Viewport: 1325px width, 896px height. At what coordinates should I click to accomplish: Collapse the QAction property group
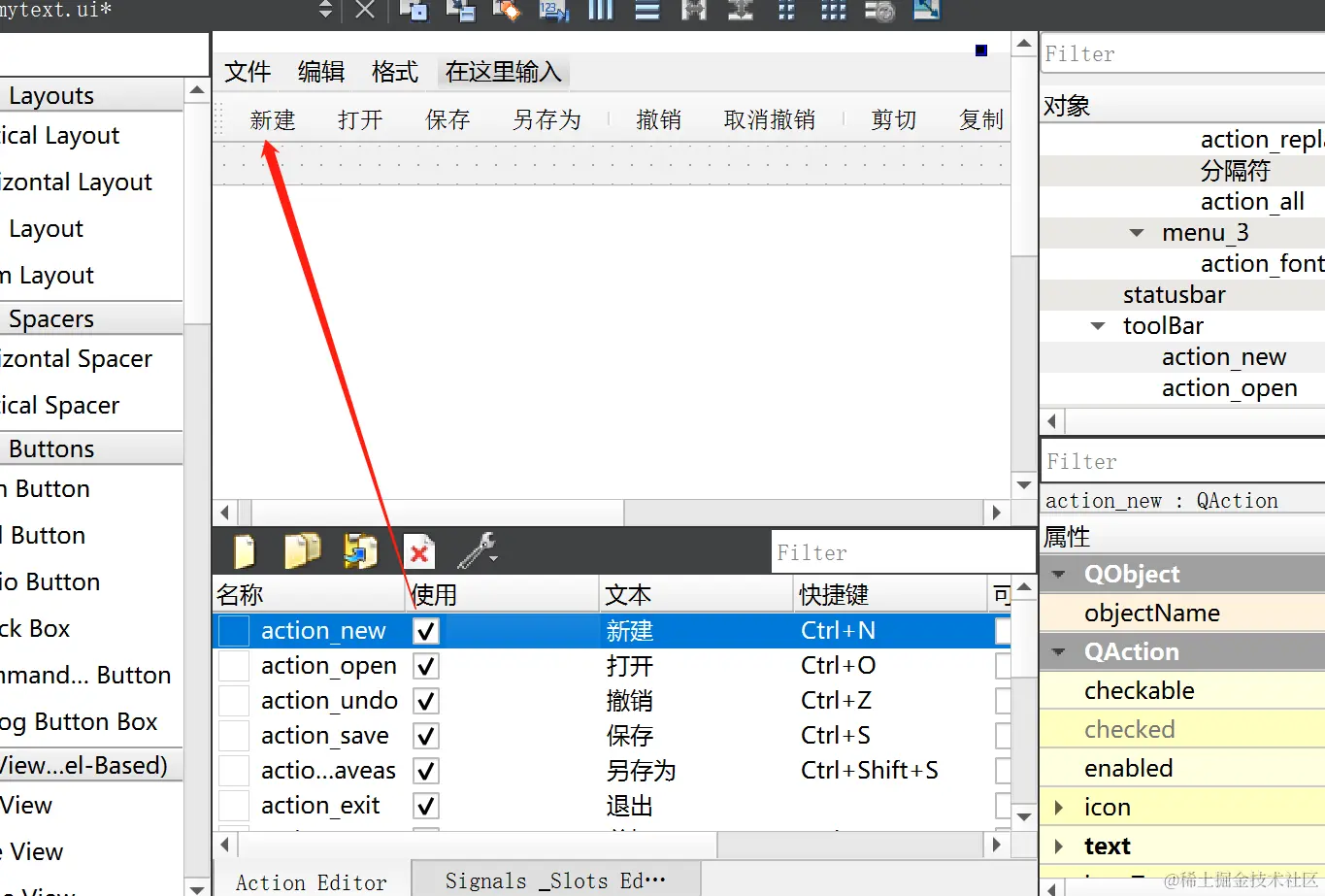[1059, 651]
